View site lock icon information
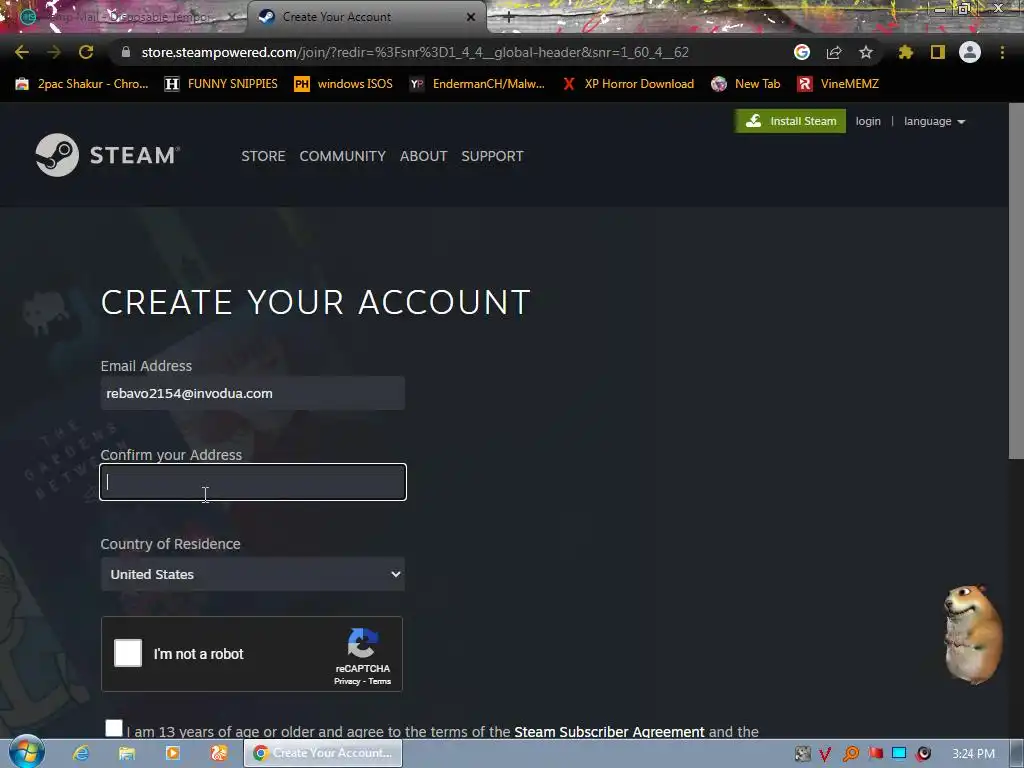Image resolution: width=1024 pixels, height=768 pixels. pos(126,52)
